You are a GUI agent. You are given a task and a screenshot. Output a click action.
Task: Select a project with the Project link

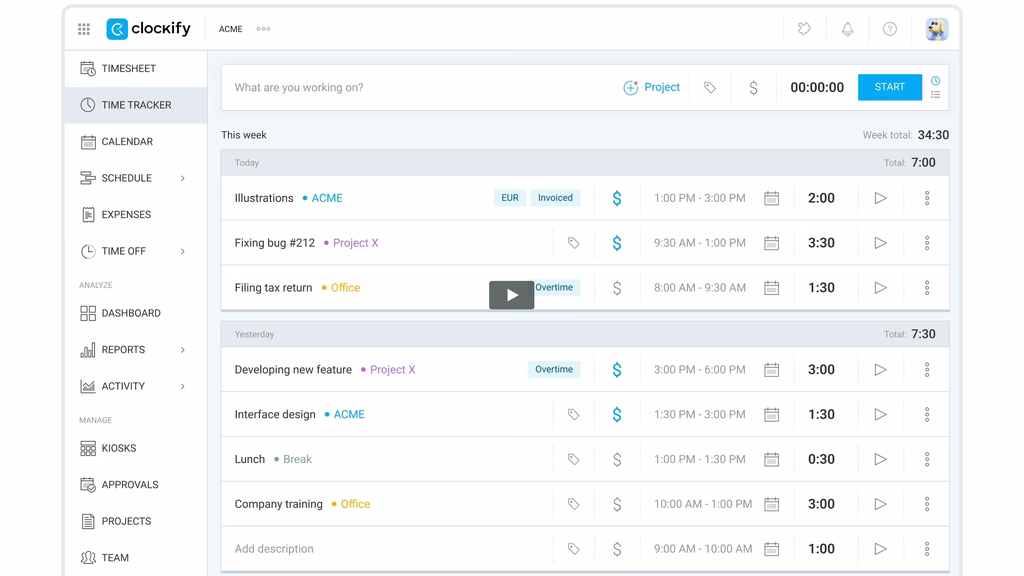click(652, 88)
